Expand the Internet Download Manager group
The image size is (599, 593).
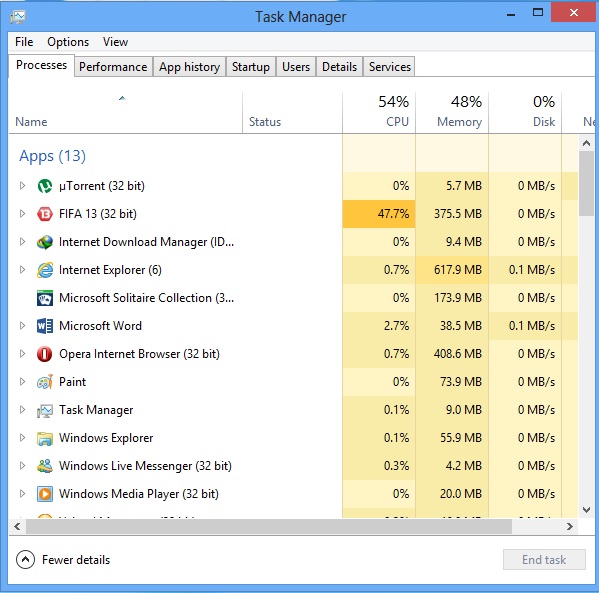(22, 241)
